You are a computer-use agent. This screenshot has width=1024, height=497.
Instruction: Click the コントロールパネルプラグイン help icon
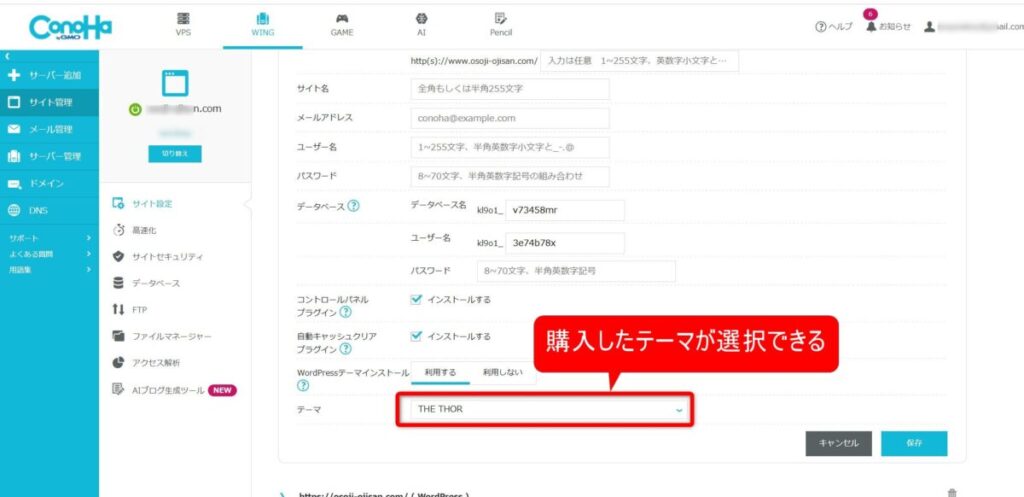pos(345,312)
